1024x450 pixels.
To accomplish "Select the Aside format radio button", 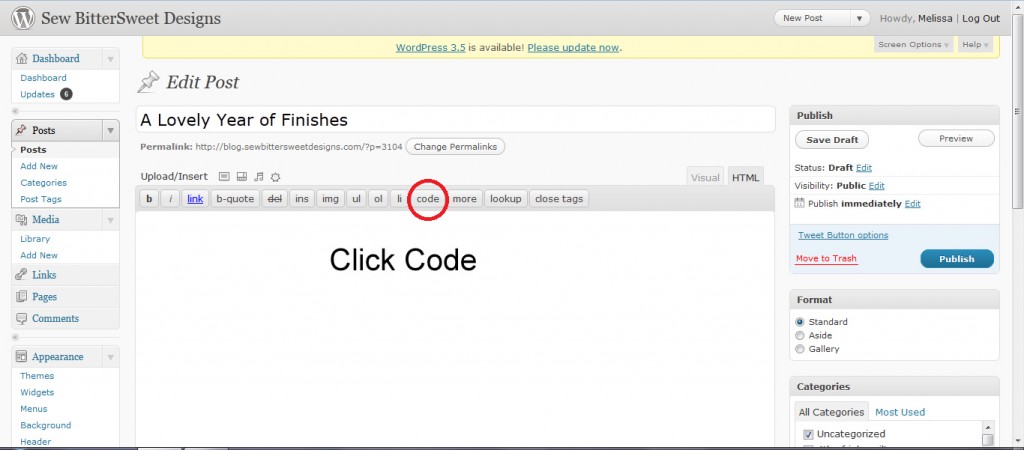I will pyautogui.click(x=799, y=336).
